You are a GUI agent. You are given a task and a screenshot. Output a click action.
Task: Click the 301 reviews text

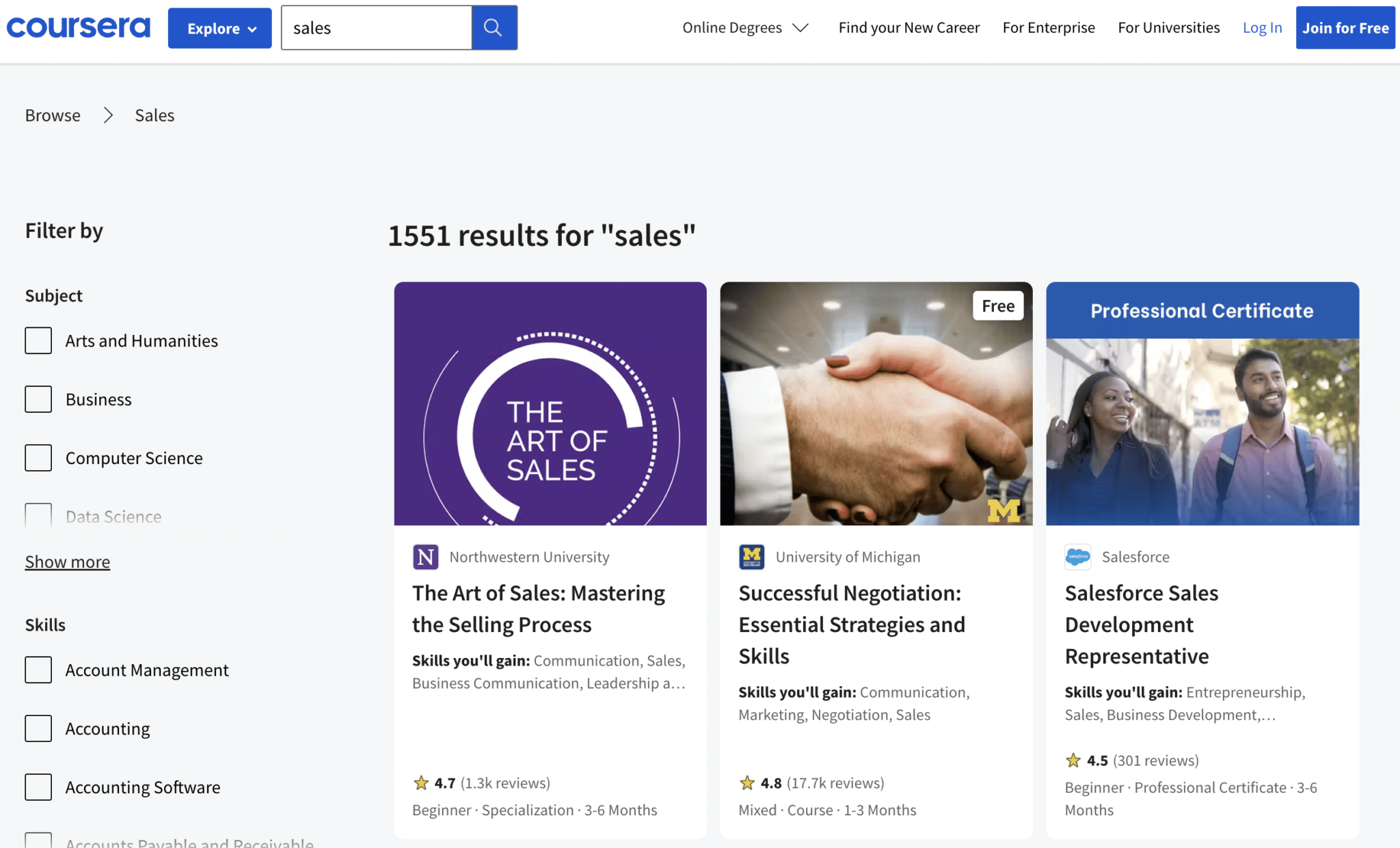pos(1156,761)
